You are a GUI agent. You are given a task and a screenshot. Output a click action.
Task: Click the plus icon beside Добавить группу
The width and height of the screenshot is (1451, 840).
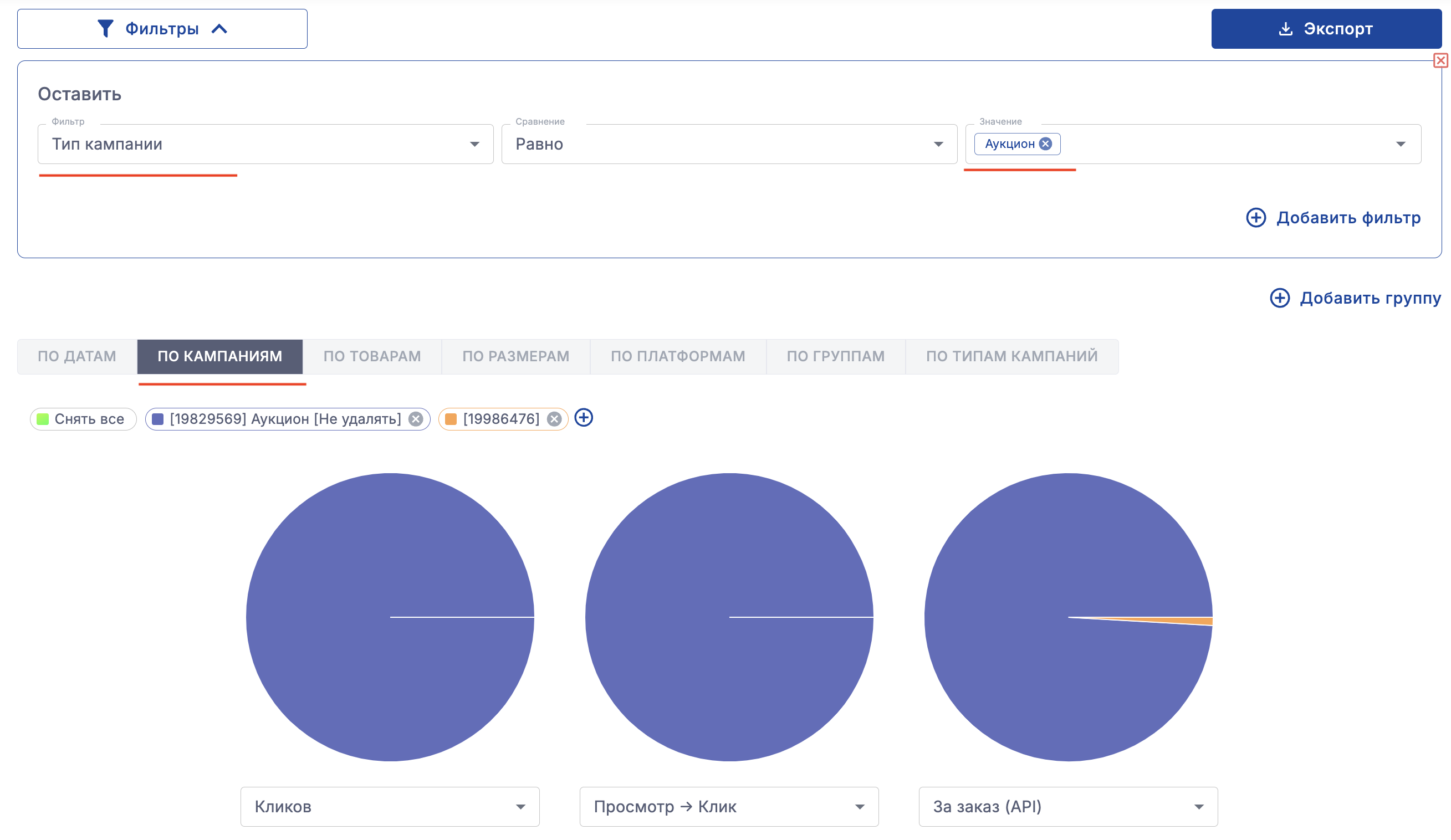coord(1279,298)
